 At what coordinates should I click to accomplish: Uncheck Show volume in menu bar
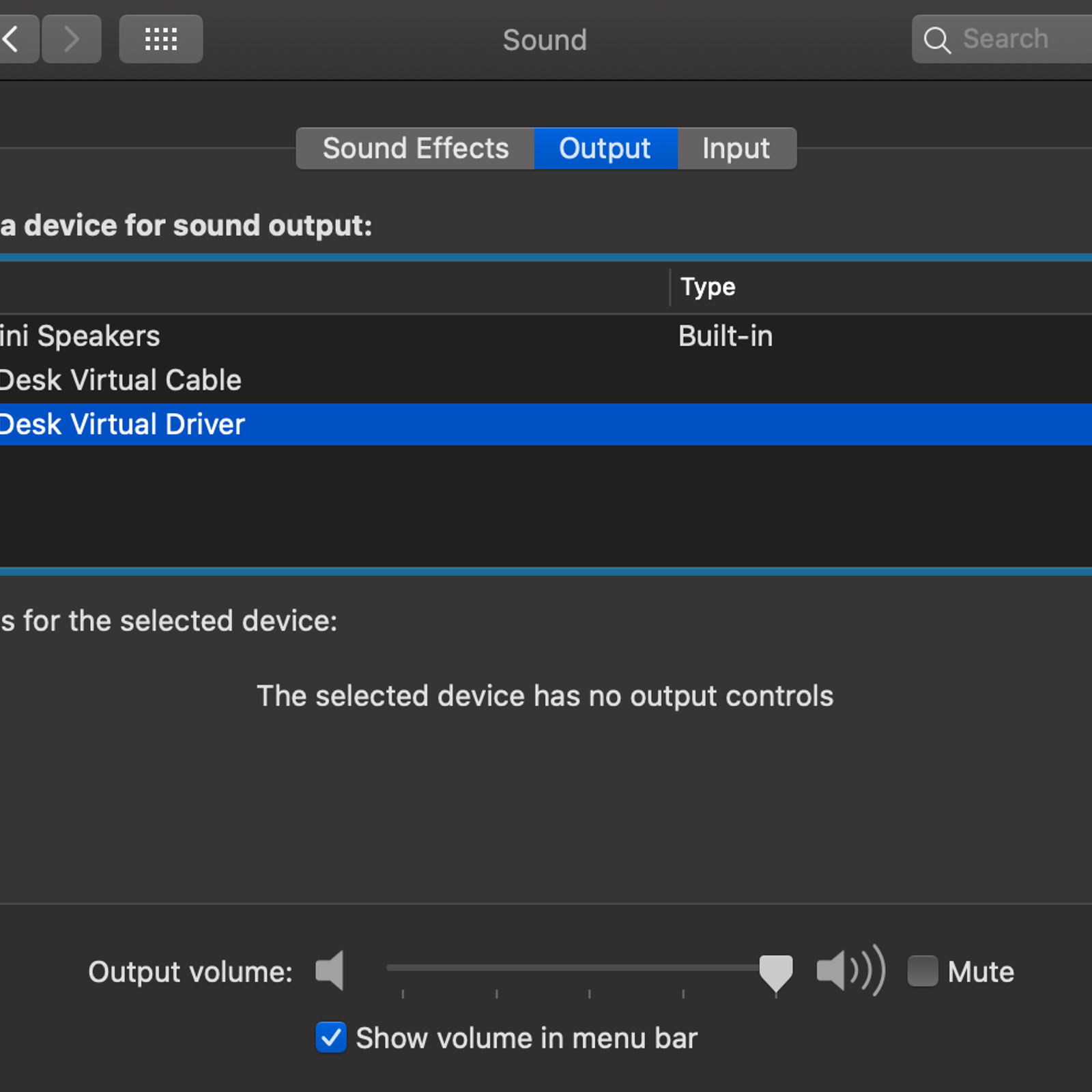pyautogui.click(x=331, y=1037)
